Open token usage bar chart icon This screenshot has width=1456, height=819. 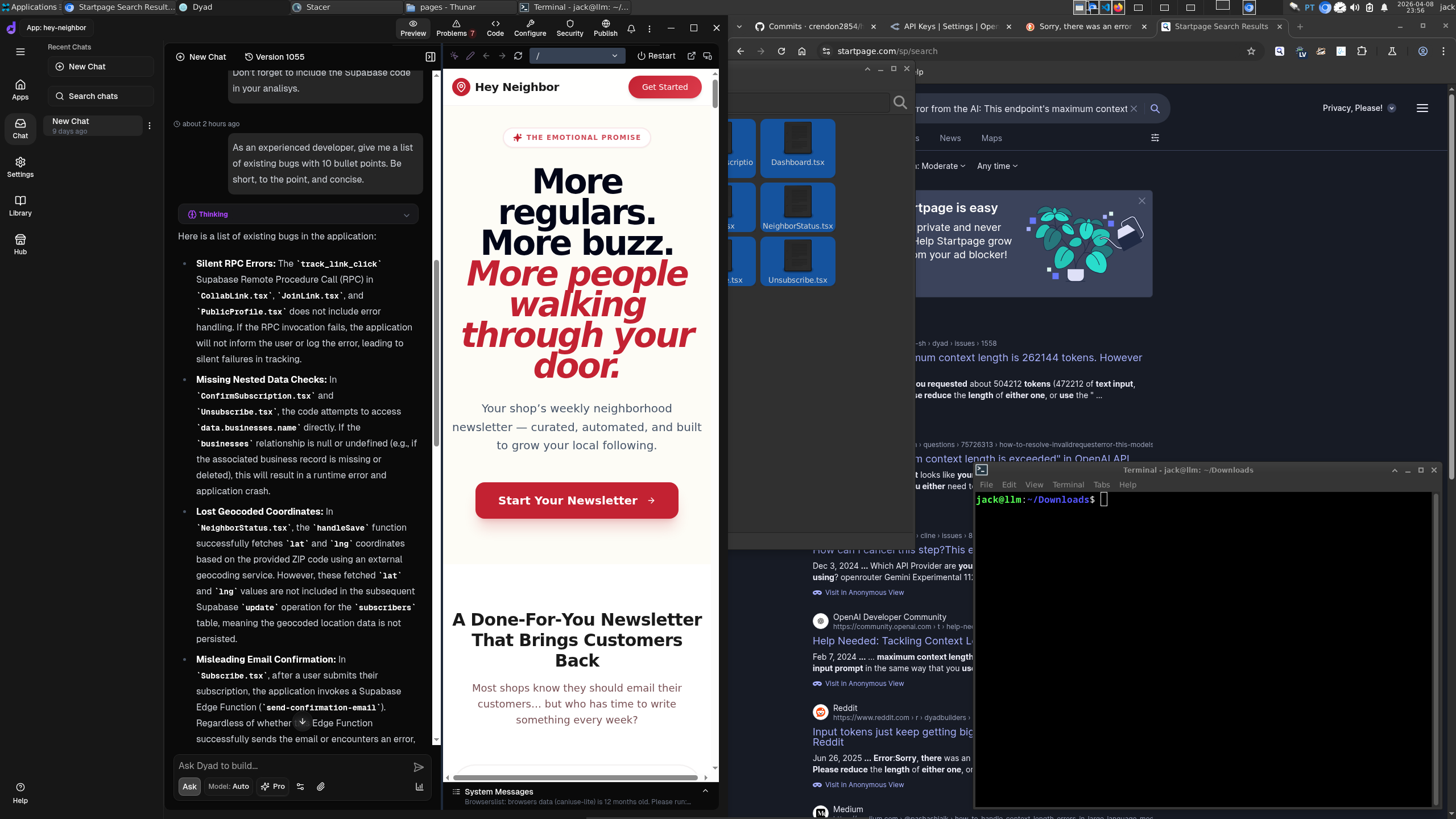(420, 787)
